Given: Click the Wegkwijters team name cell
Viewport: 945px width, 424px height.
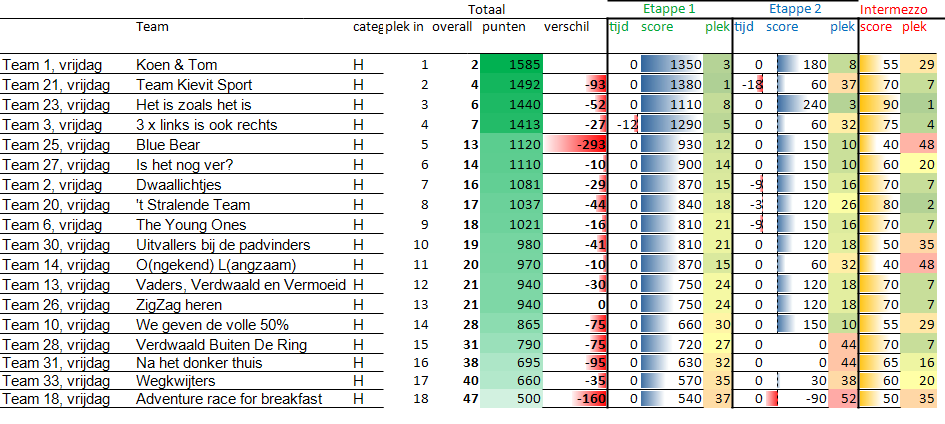Looking at the screenshot, I should tap(172, 380).
